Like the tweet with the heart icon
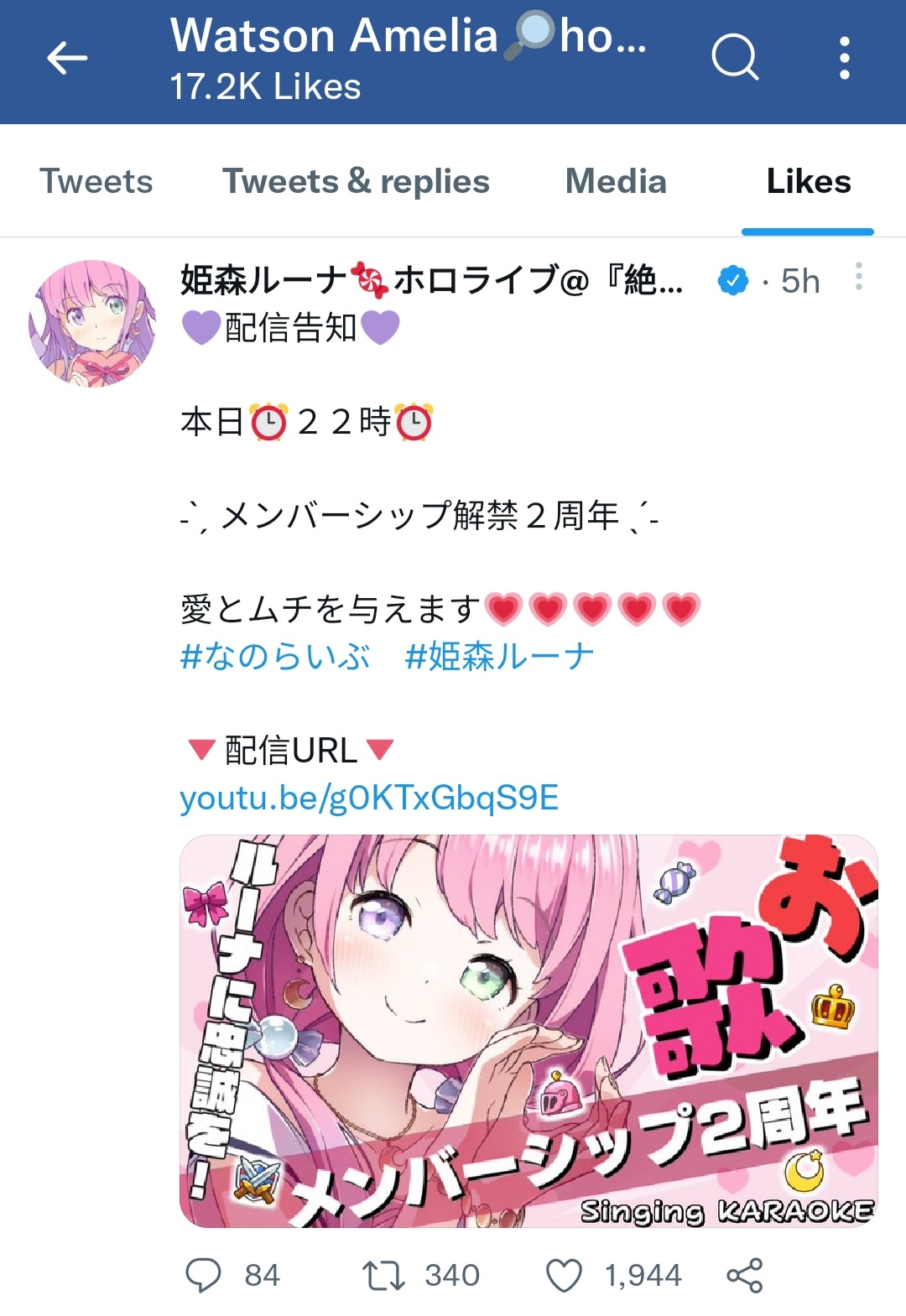The height and width of the screenshot is (1316, 906). [564, 1276]
